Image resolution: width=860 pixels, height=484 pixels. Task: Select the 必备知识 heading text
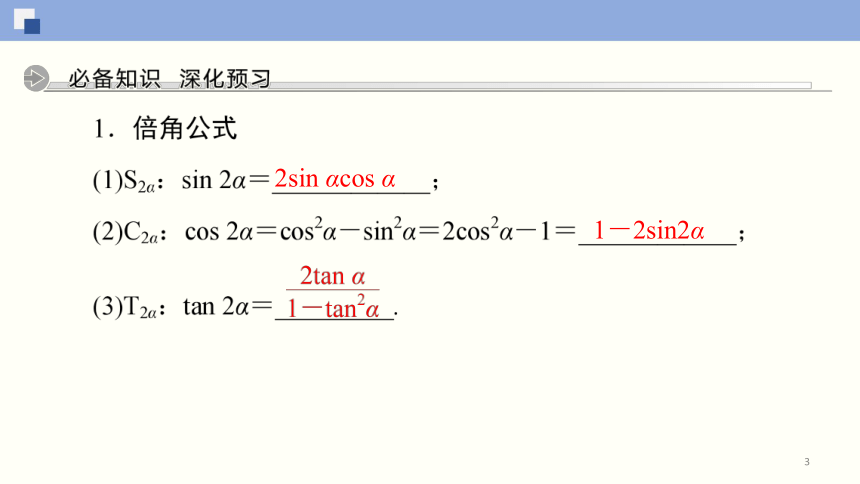pos(114,79)
